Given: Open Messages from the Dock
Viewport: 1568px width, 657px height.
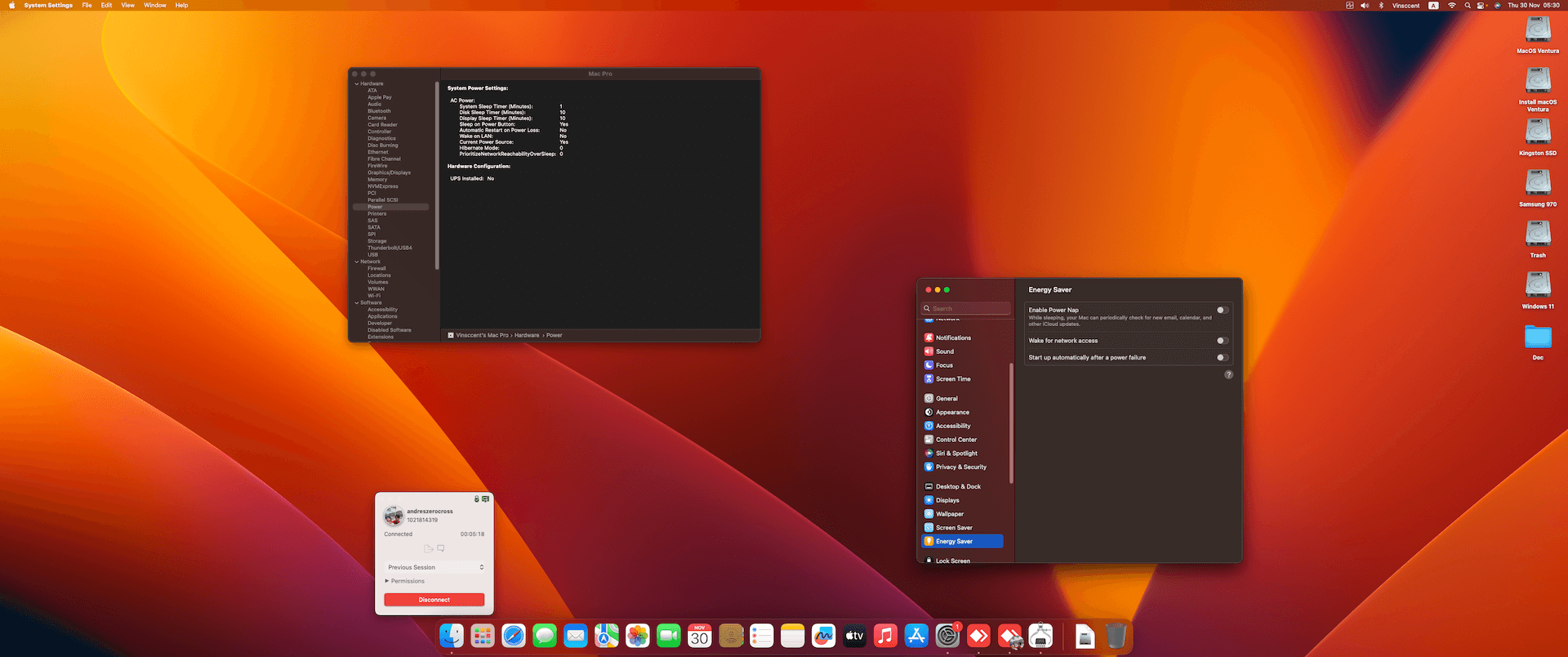Looking at the screenshot, I should (545, 636).
